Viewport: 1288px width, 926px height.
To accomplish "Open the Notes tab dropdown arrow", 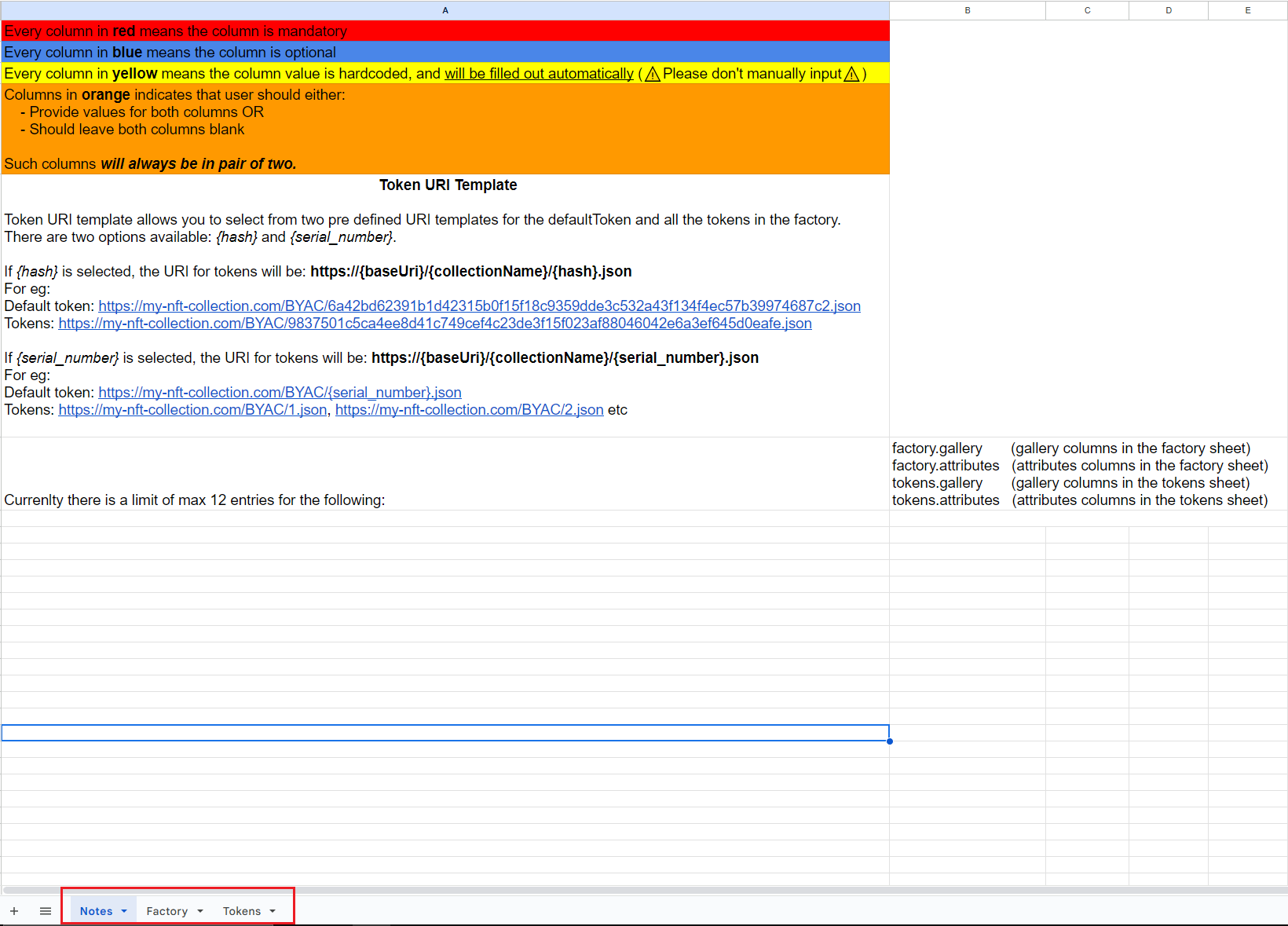I will (x=124, y=911).
